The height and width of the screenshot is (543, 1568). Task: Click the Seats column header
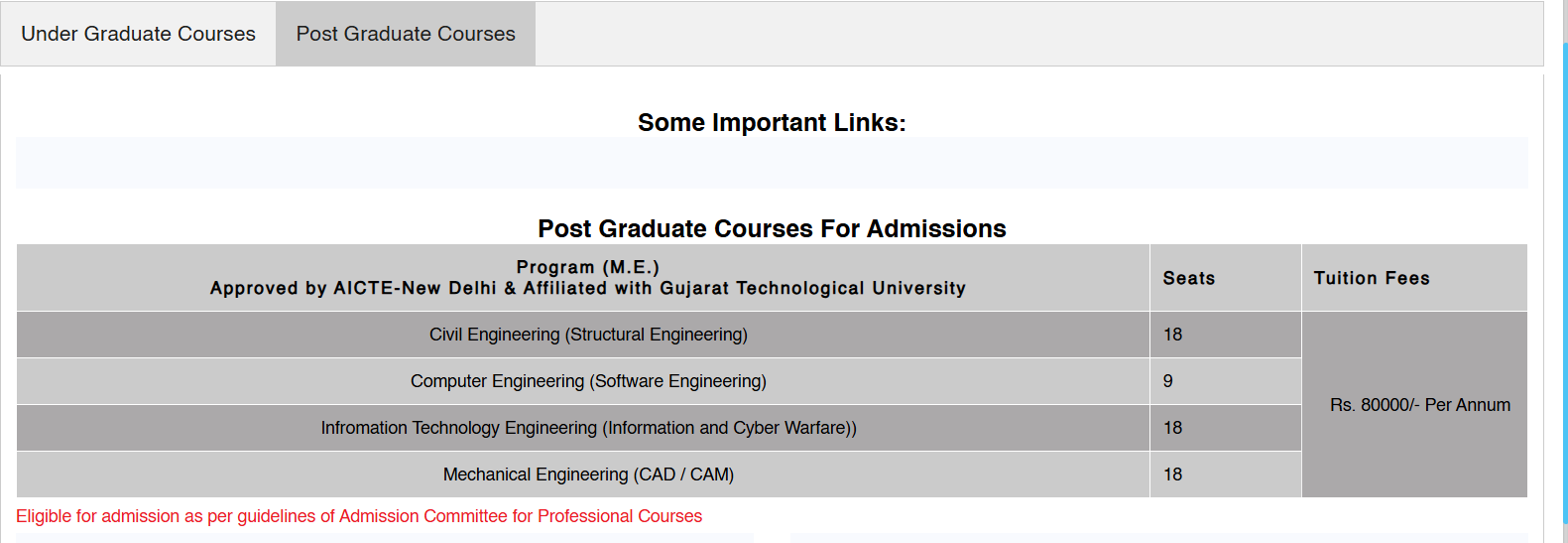pos(1188,278)
